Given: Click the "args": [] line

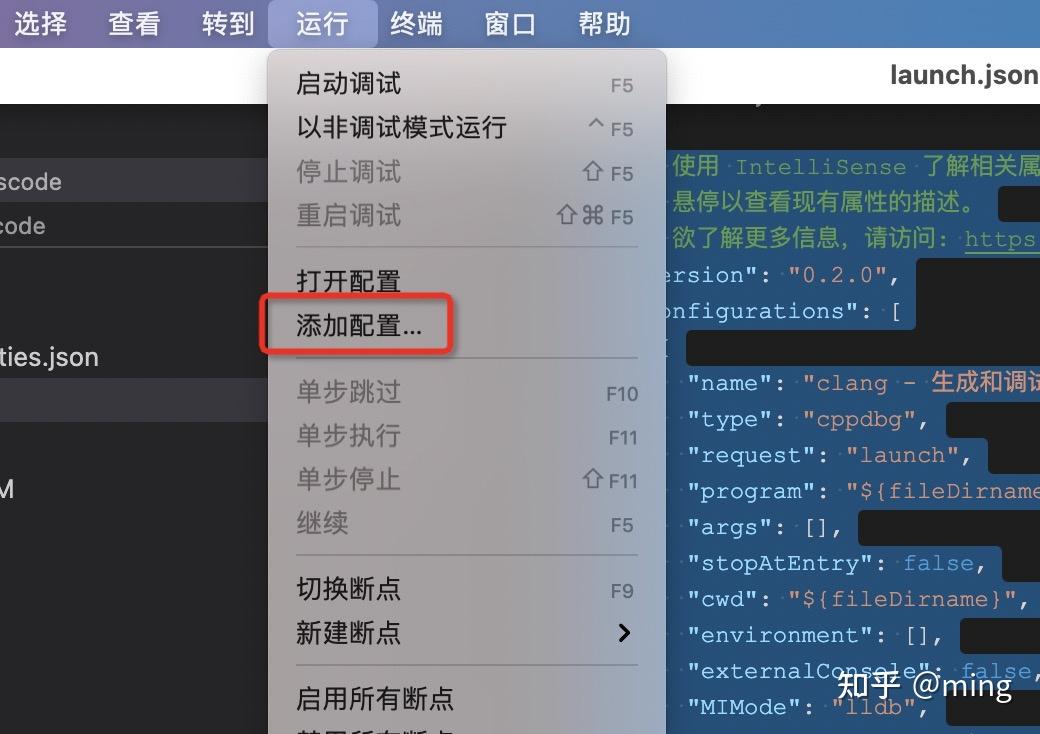Looking at the screenshot, I should click(x=764, y=527).
